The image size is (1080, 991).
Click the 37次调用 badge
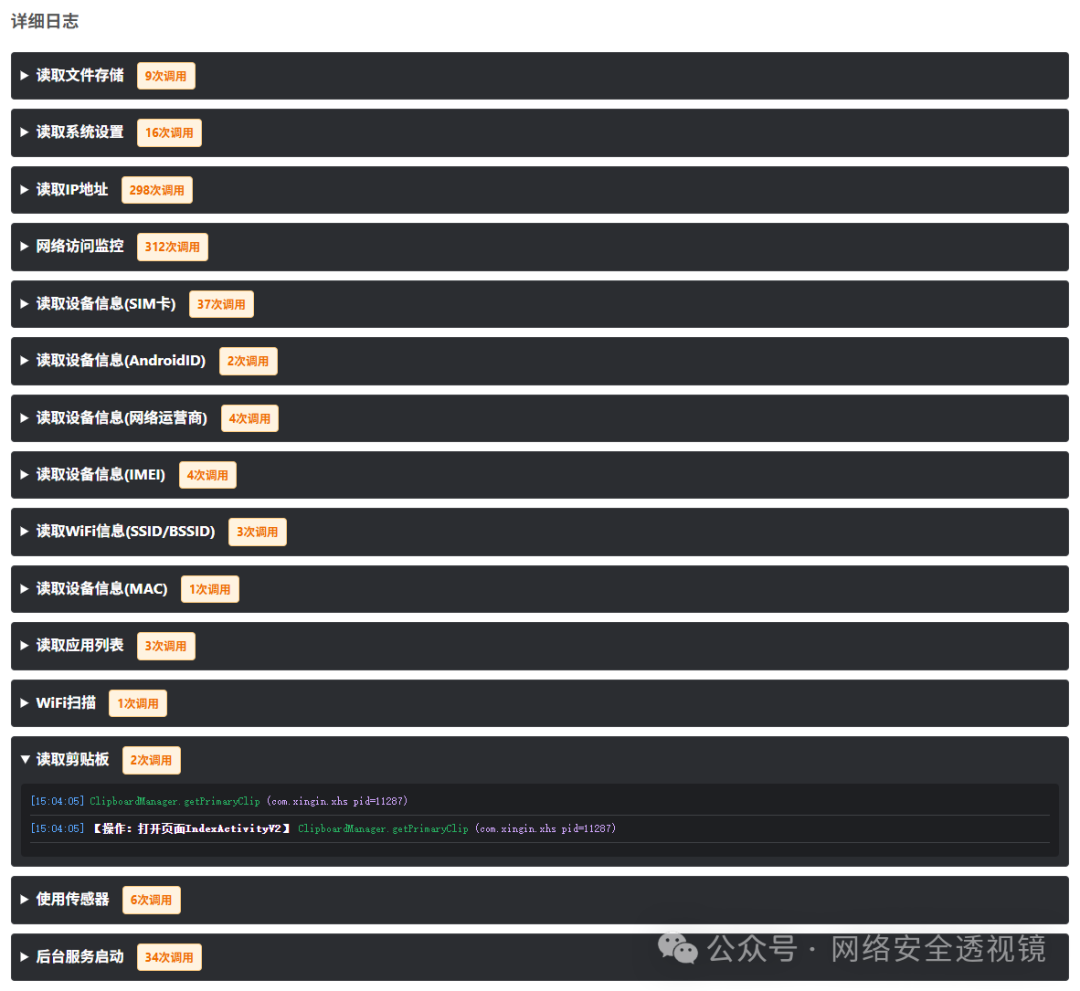pos(221,304)
